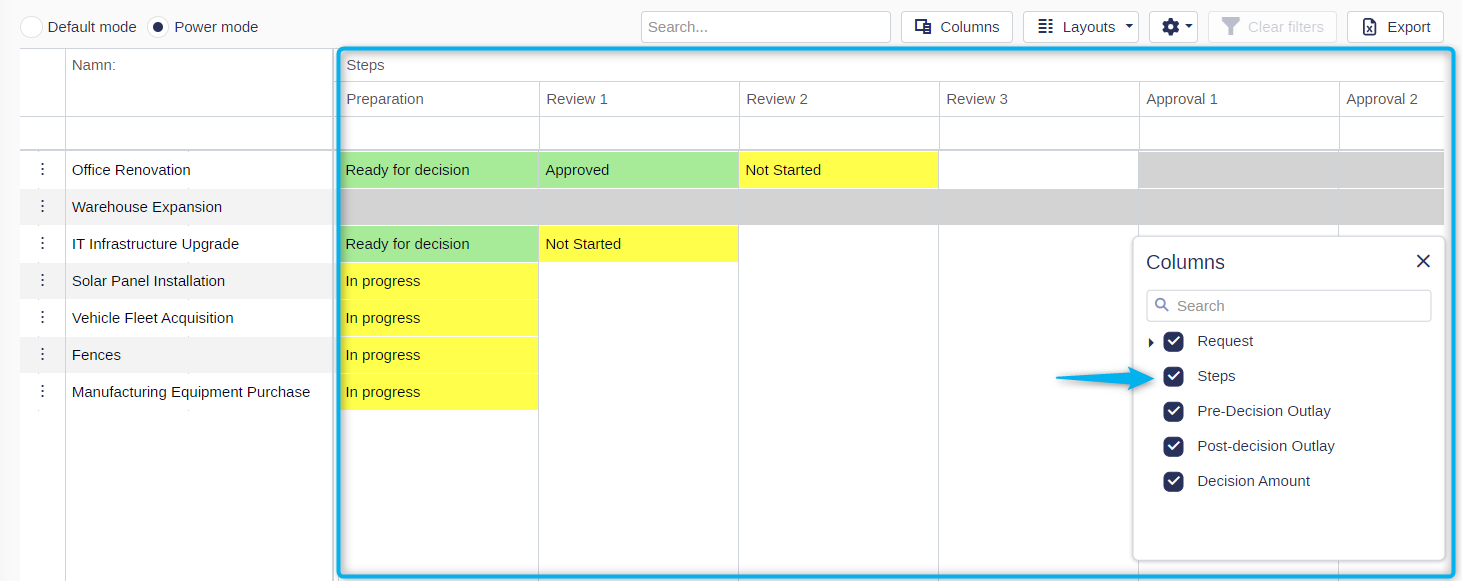This screenshot has height=581, width=1462.
Task: Select the Manufacturing Equipment Purchase row name
Action: click(191, 392)
